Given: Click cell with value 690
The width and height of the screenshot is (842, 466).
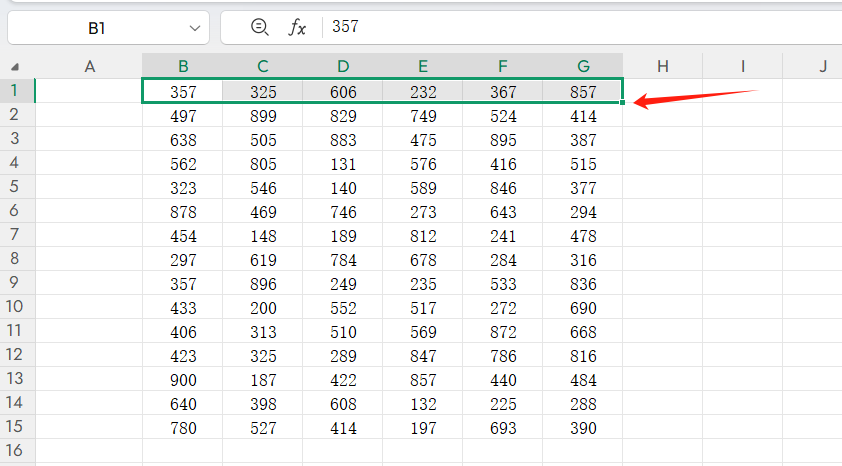Looking at the screenshot, I should coord(583,308).
